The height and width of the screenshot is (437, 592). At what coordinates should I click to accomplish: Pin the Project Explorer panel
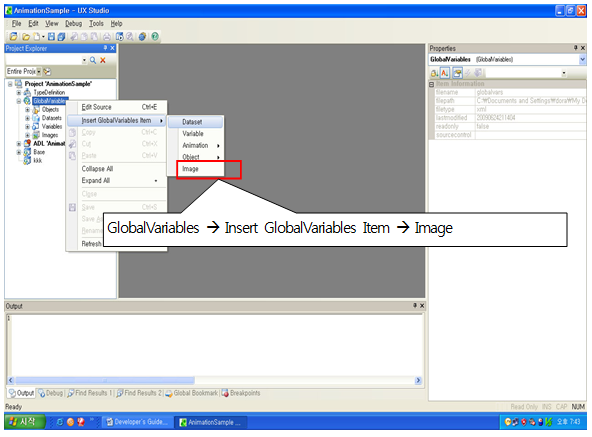(105, 48)
